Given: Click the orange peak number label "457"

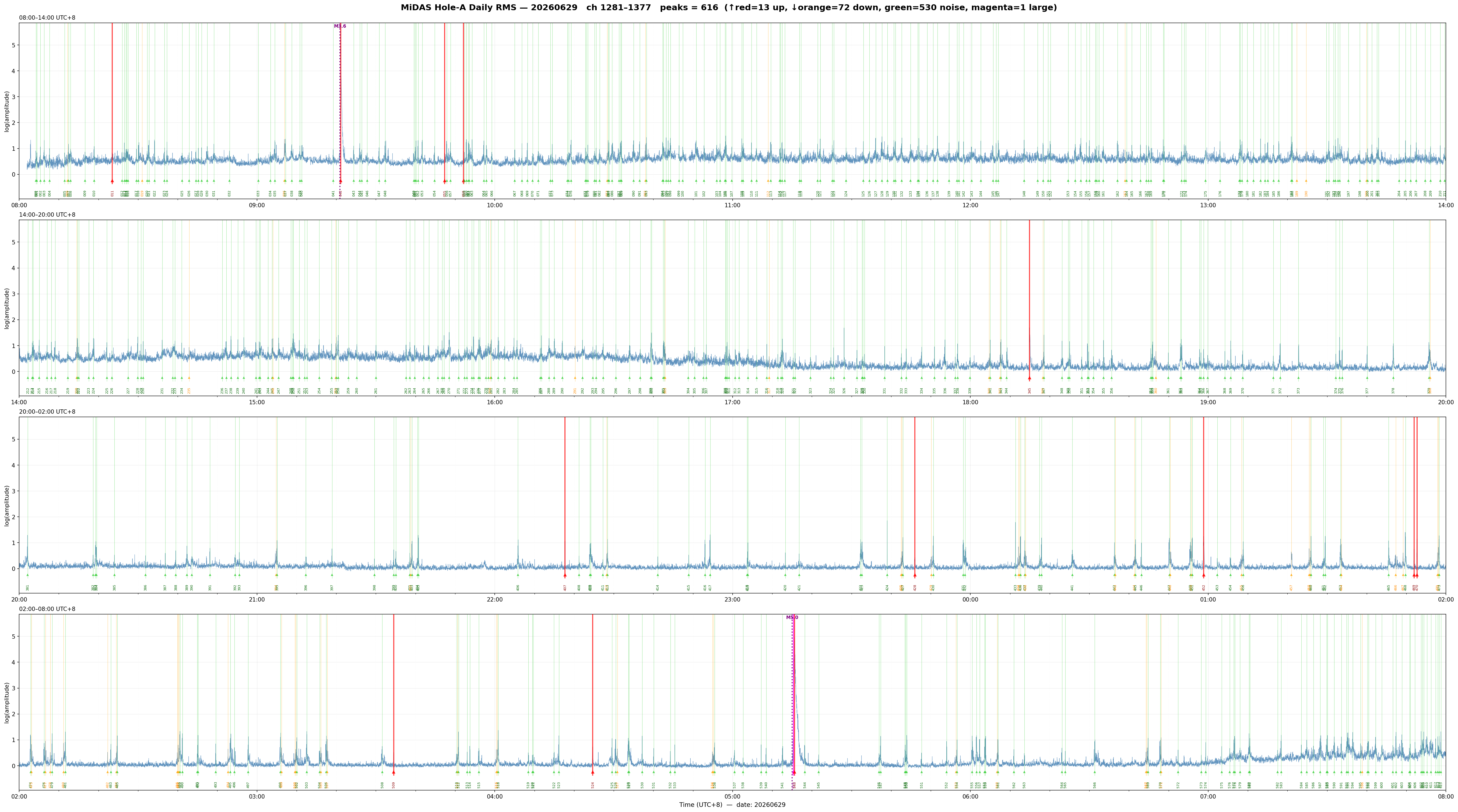Looking at the screenshot, I should (1291, 588).
